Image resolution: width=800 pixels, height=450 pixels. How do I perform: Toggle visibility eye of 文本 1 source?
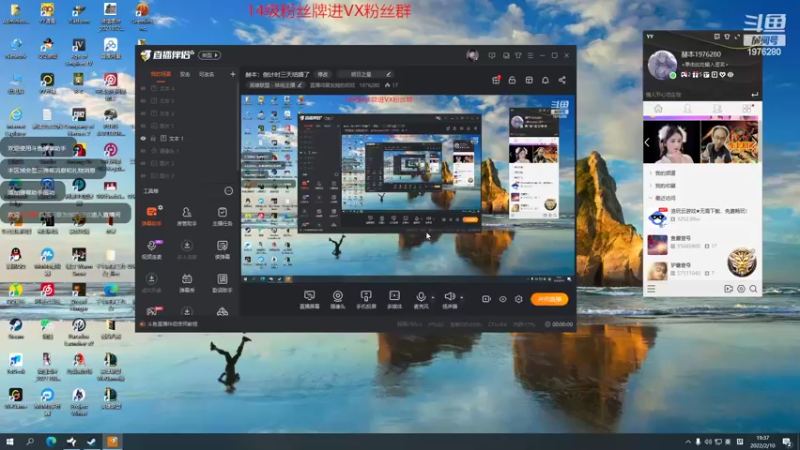pos(143,138)
